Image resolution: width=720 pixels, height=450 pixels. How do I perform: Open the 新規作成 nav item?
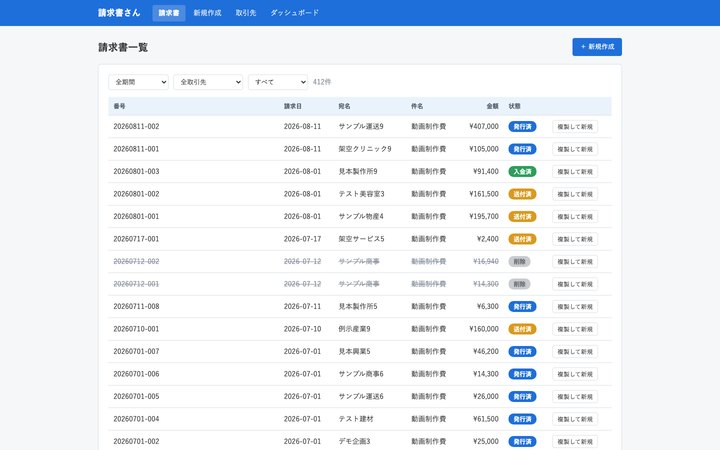(207, 13)
